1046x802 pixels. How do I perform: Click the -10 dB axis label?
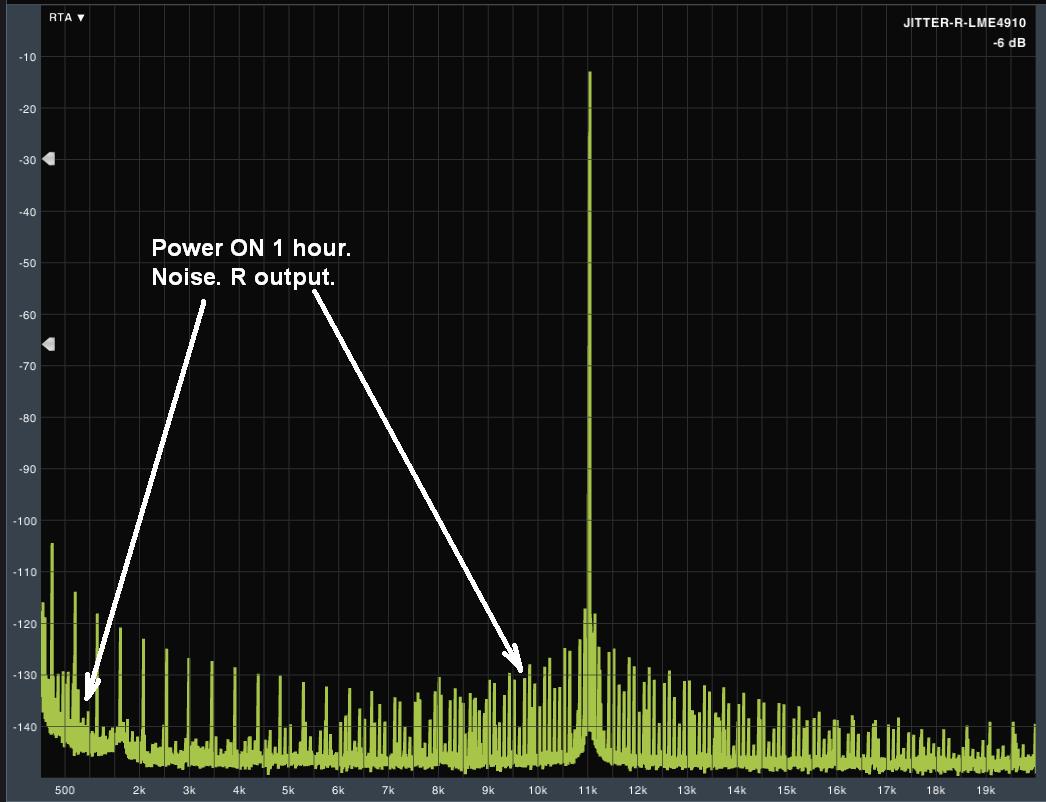[x=27, y=57]
